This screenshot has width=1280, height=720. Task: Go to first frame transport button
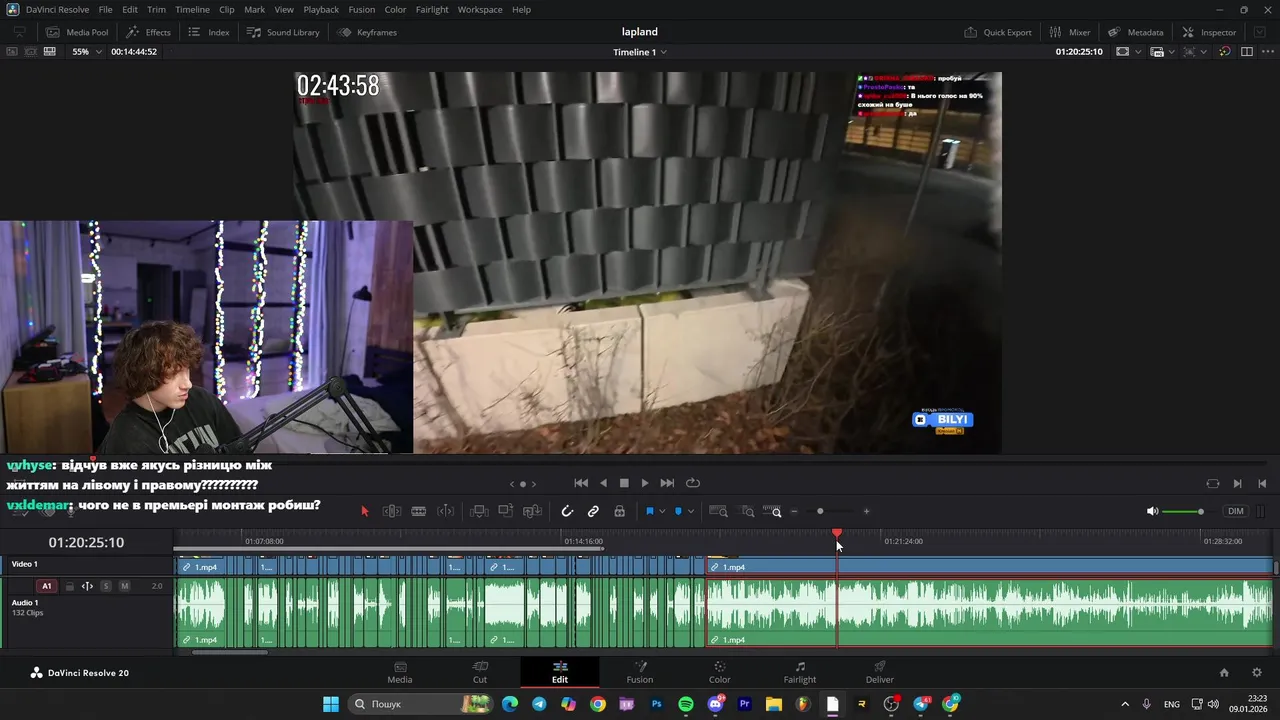pos(581,483)
